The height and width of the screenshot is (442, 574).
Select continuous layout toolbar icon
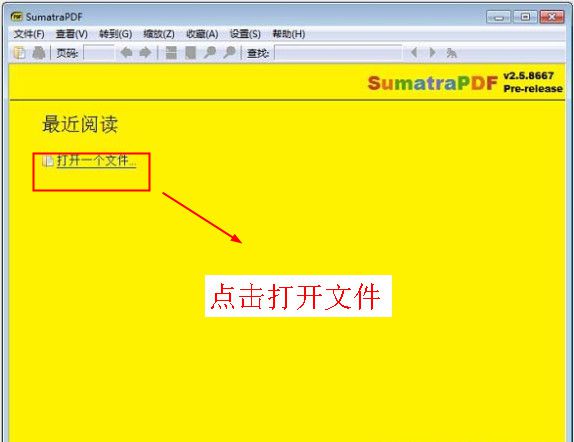point(171,53)
